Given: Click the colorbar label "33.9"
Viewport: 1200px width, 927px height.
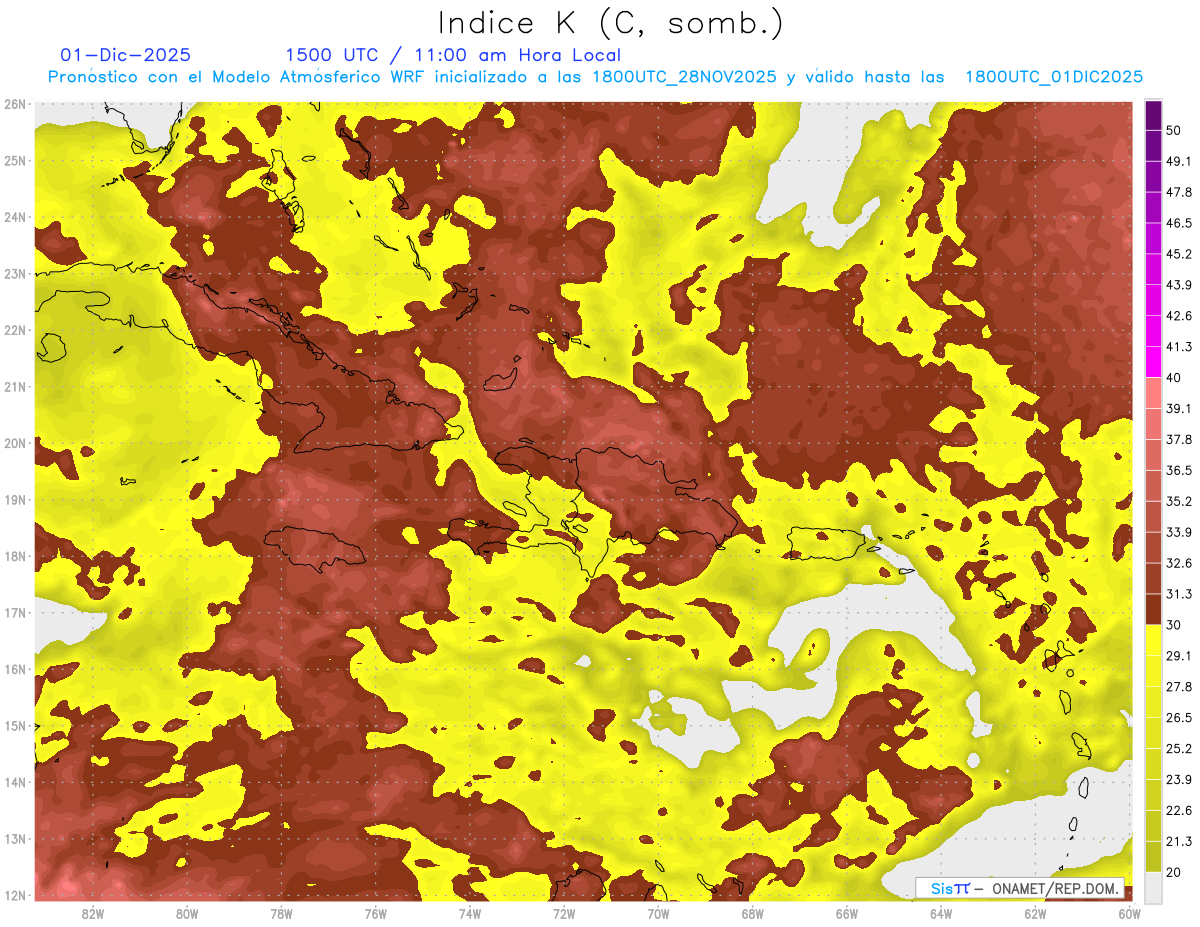Looking at the screenshot, I should 1179,531.
